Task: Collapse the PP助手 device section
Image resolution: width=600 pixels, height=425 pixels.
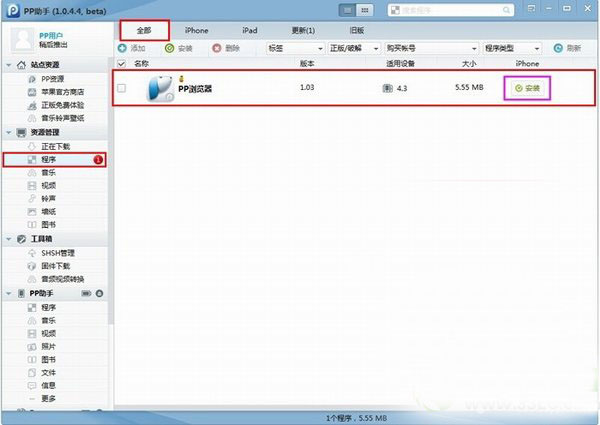Action: (9, 293)
